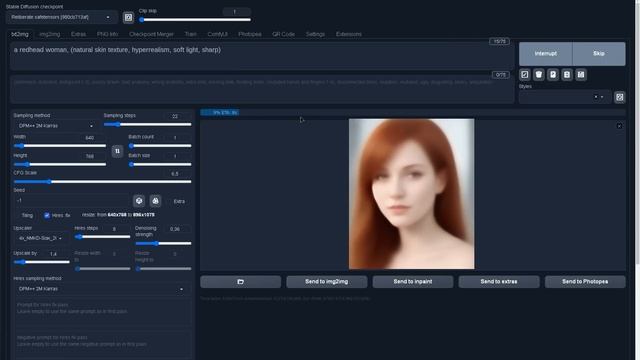Viewport: 640px width, 360px height.
Task: Click the Height slider
Action: [60, 164]
